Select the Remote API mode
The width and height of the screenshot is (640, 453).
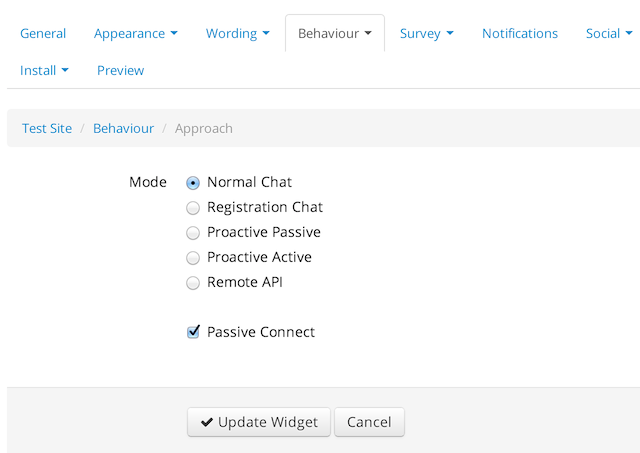(x=193, y=283)
